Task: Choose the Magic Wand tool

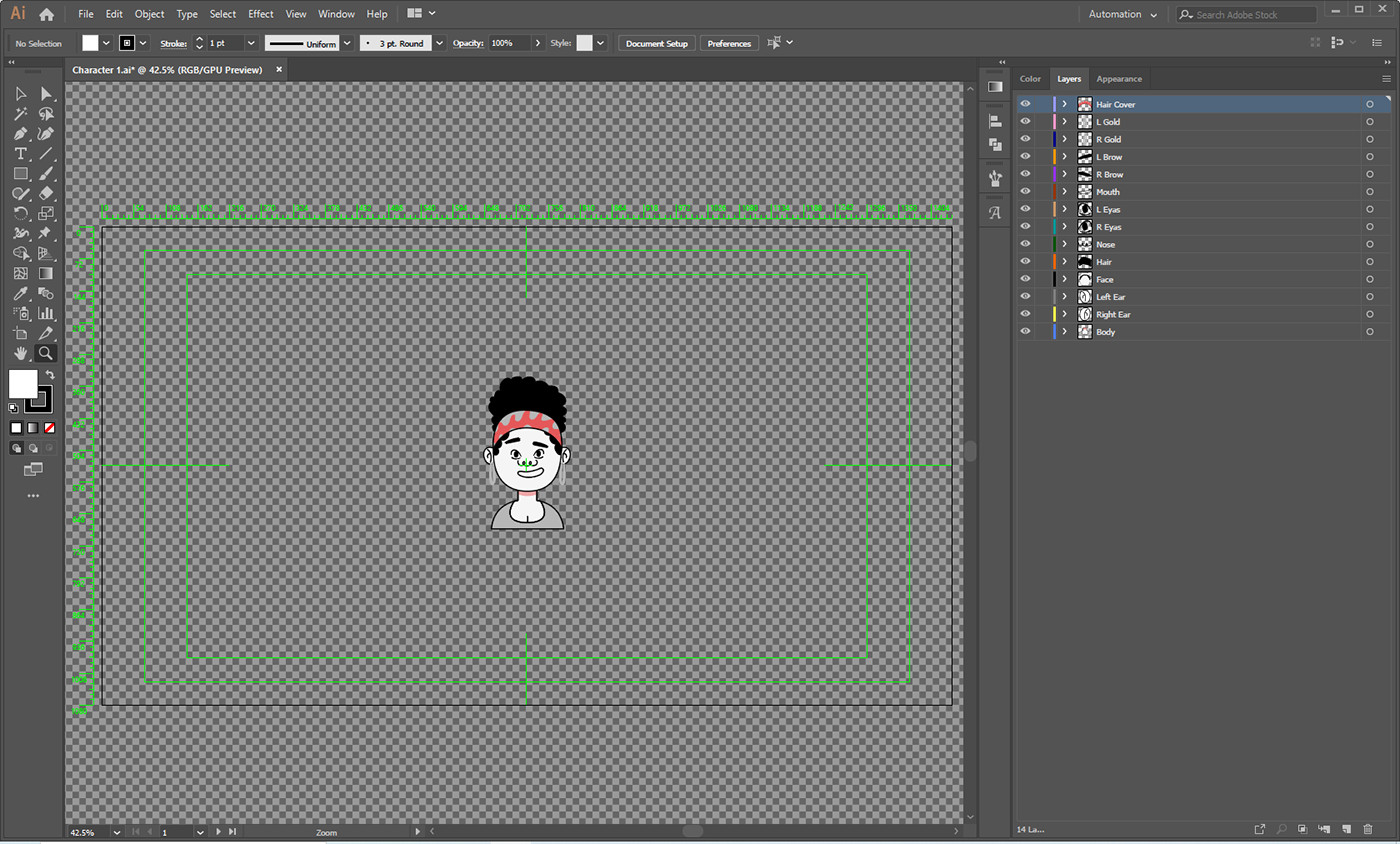Action: tap(20, 113)
